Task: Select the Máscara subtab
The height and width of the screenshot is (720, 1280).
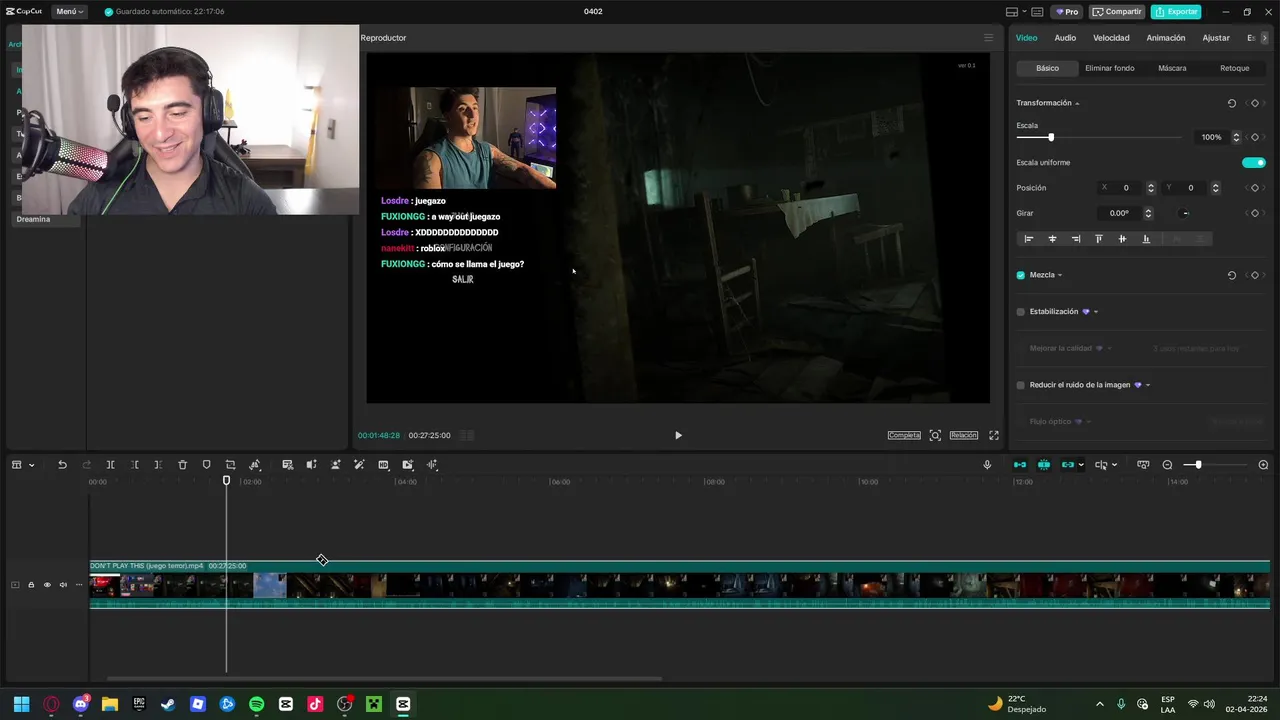Action: point(1172,68)
